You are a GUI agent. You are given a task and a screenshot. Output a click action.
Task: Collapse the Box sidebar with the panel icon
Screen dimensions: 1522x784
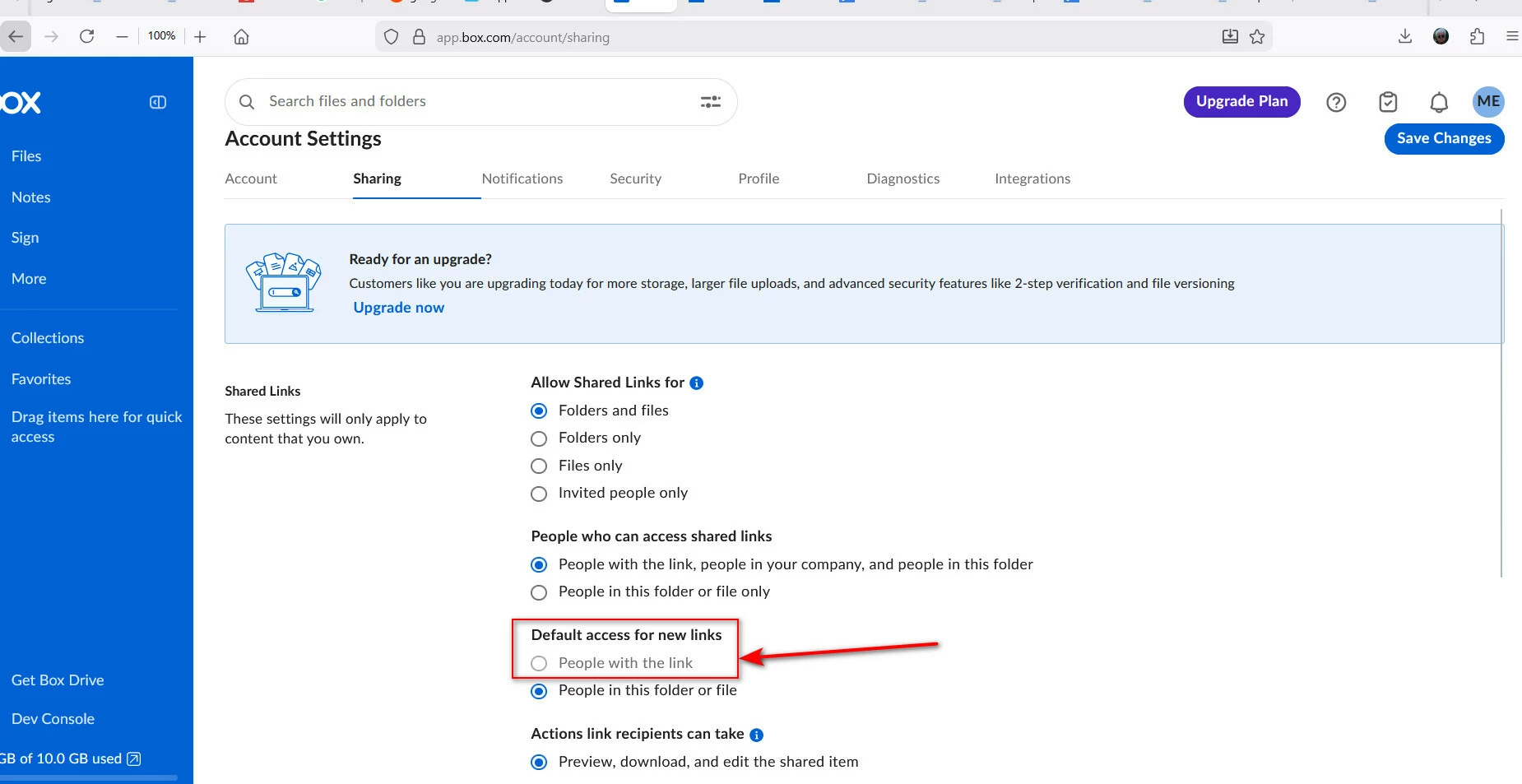(x=158, y=102)
